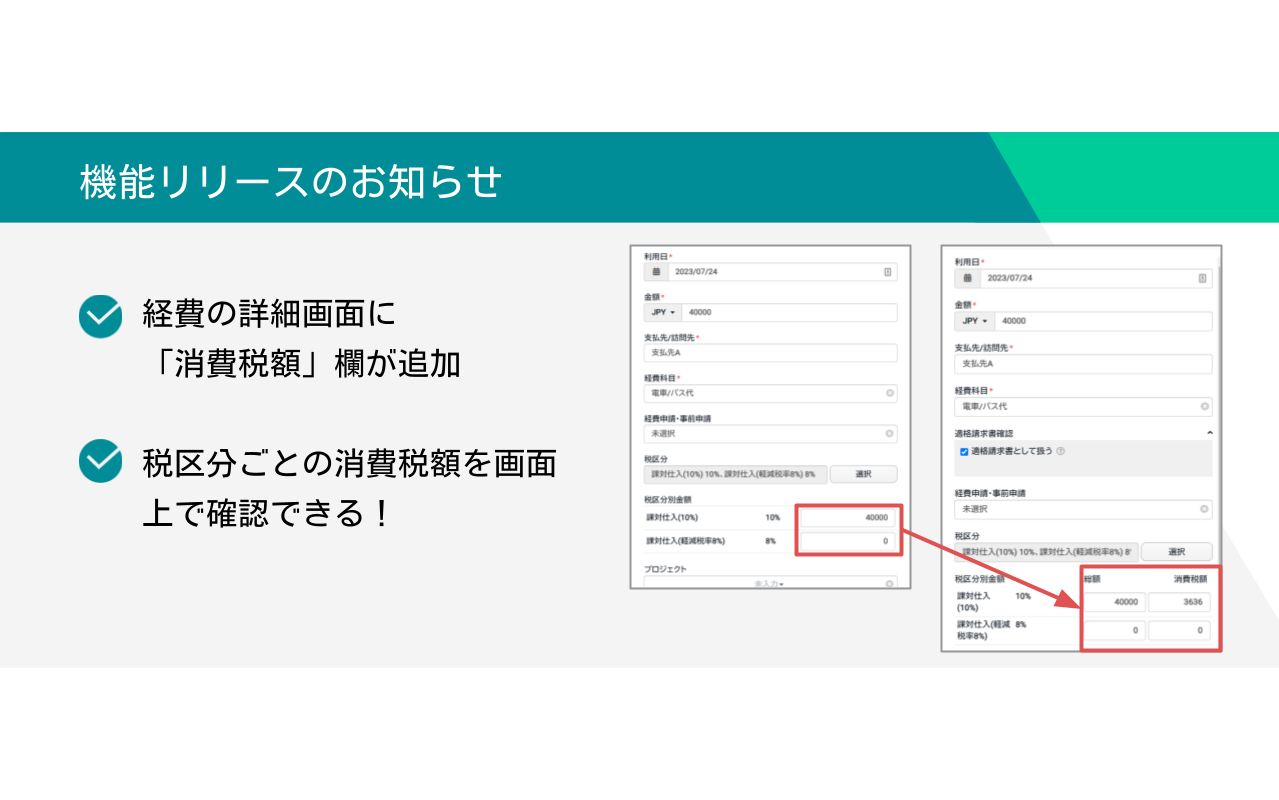This screenshot has height=800, width=1279.
Task: Open calendar icon in right form's 利用日
Action: (968, 278)
